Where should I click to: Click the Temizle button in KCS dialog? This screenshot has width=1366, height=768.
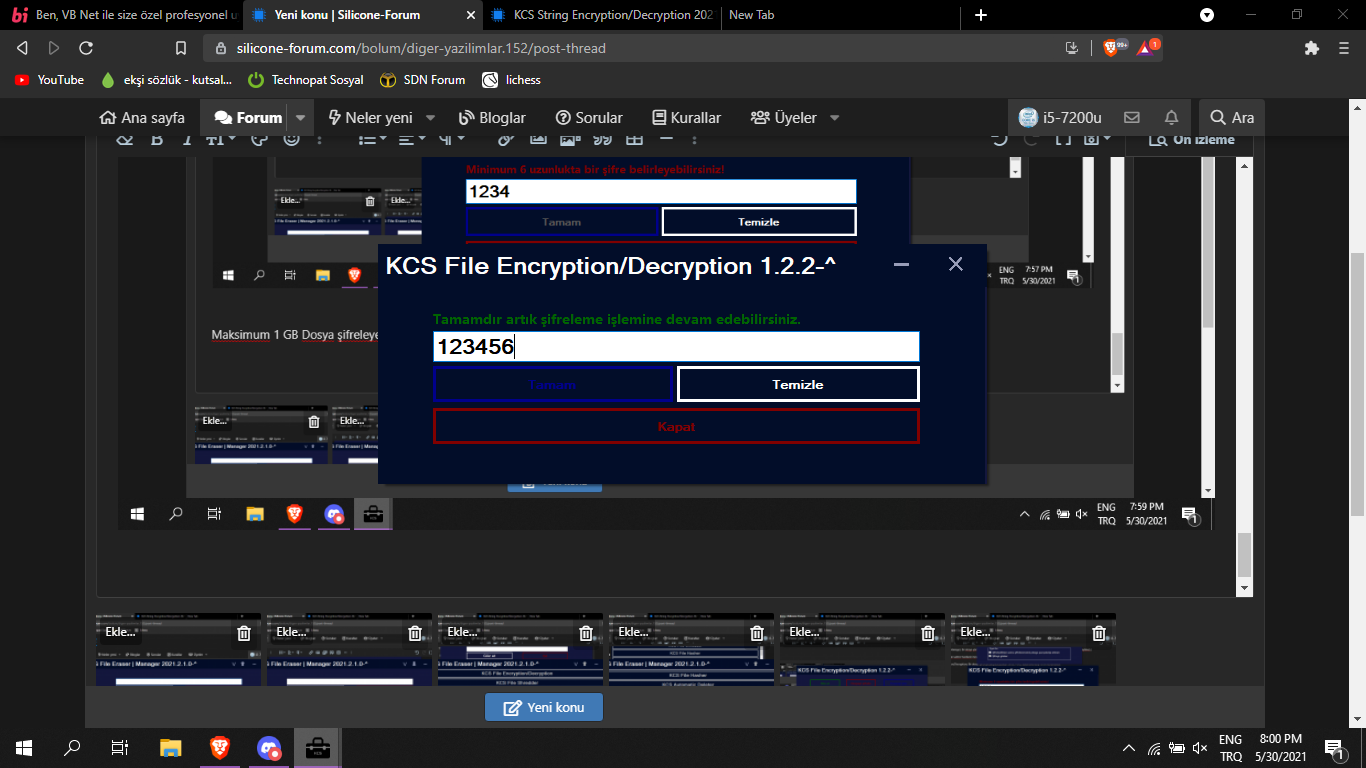[x=798, y=385]
